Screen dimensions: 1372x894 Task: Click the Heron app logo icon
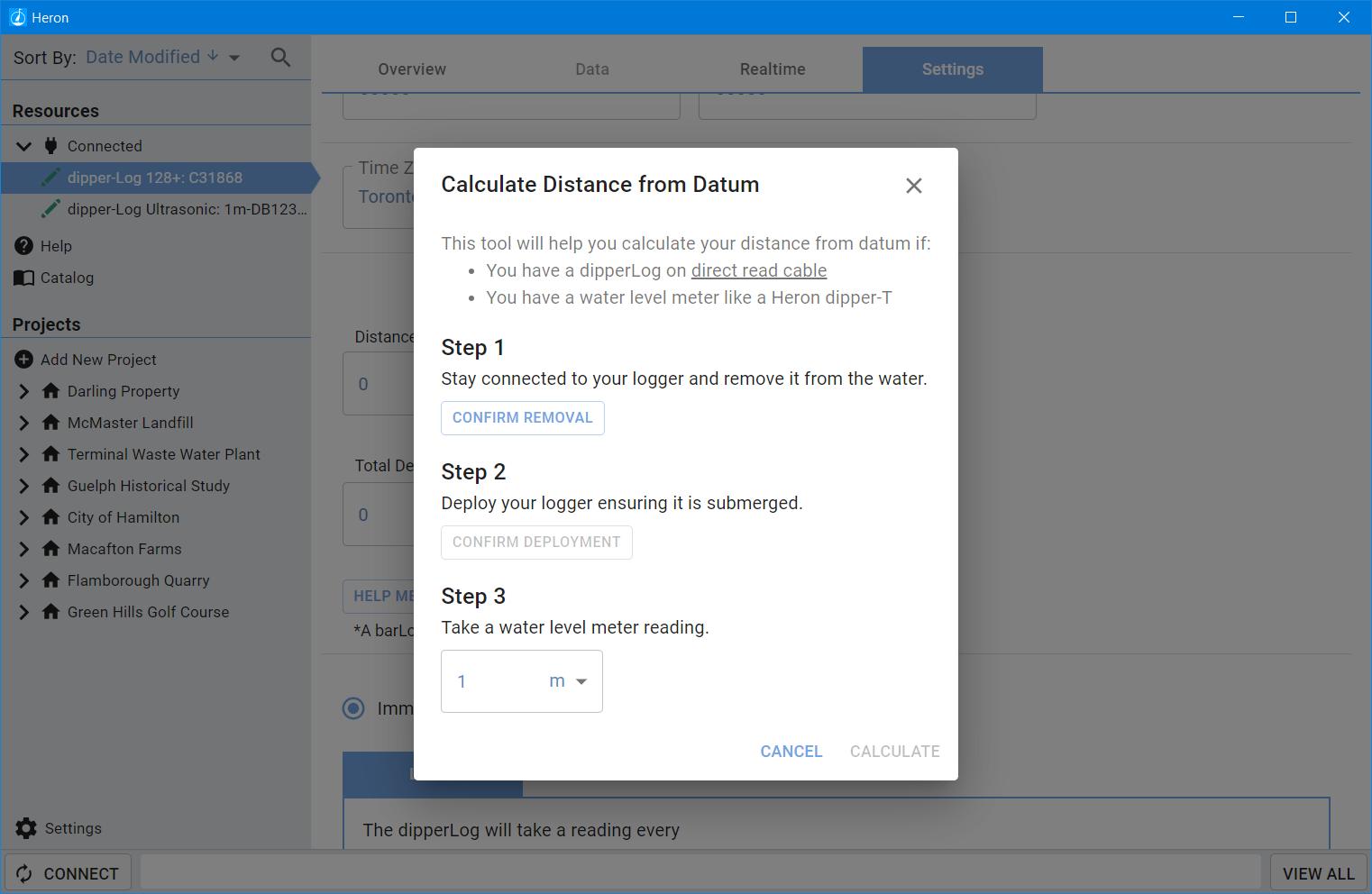17,17
